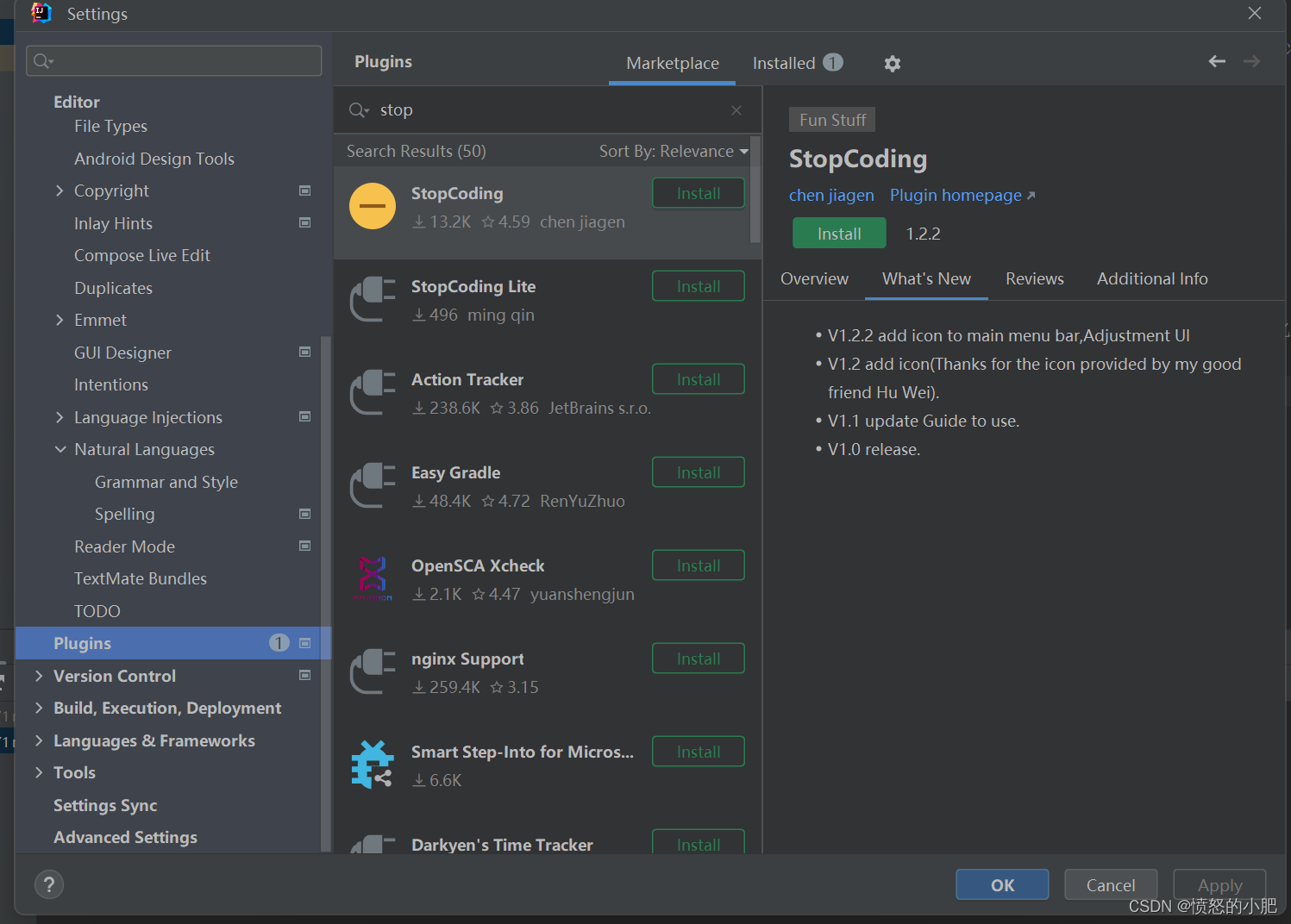The height and width of the screenshot is (924, 1291).
Task: Install the OpenSCA Xcheck plugin
Action: [x=699, y=565]
